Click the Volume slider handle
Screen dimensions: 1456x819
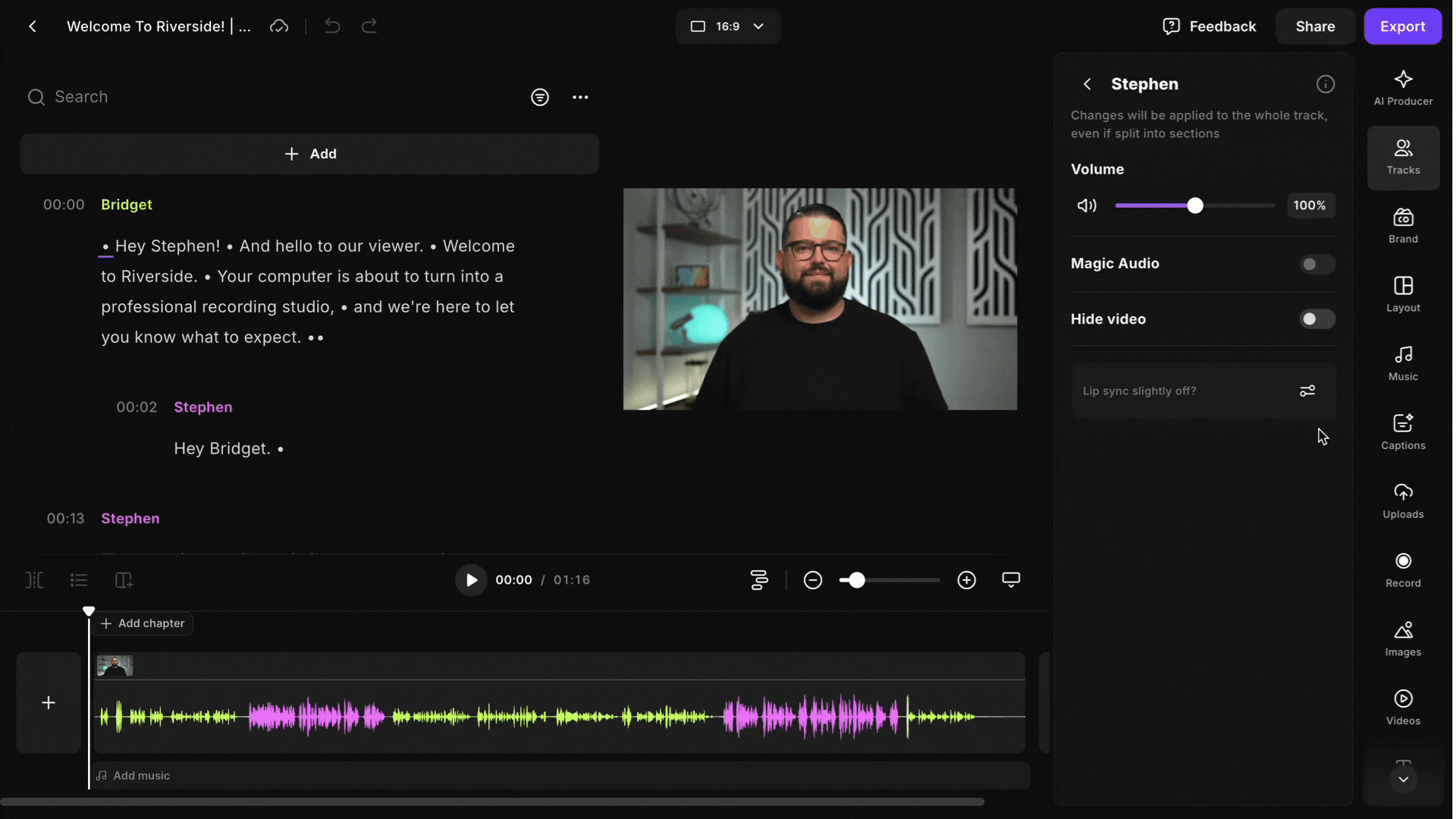(x=1194, y=206)
